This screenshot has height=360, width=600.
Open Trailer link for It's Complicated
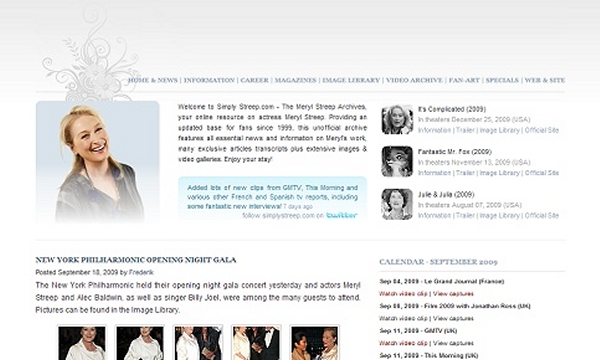[x=465, y=130]
